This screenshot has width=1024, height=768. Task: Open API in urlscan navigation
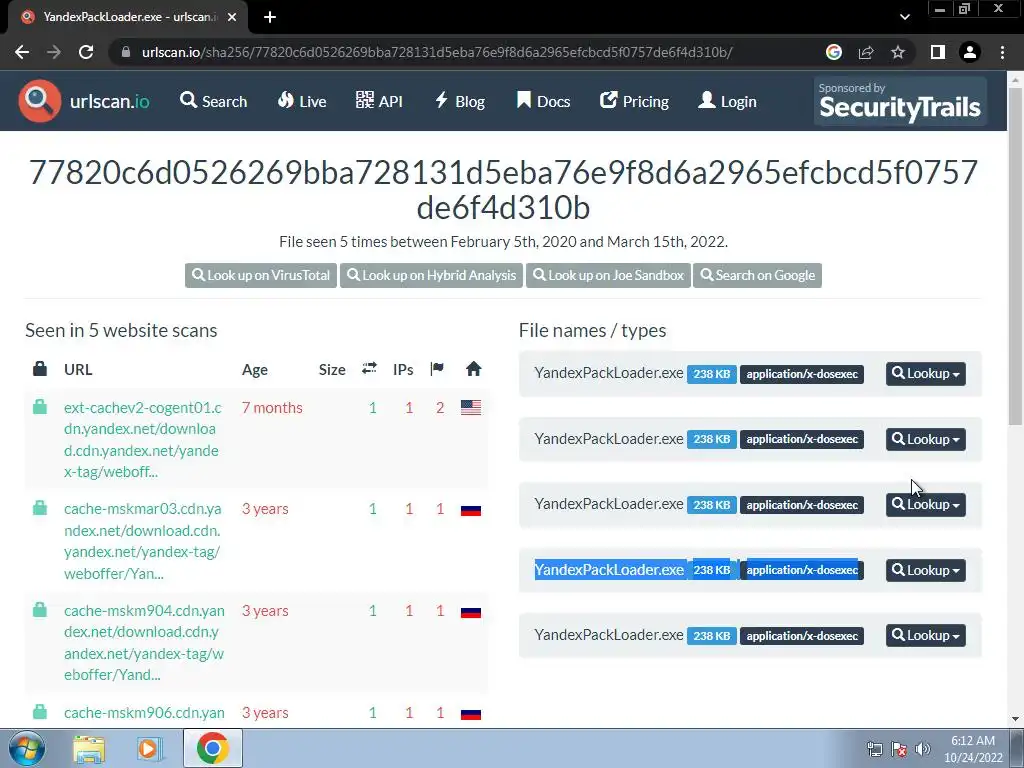[x=379, y=101]
